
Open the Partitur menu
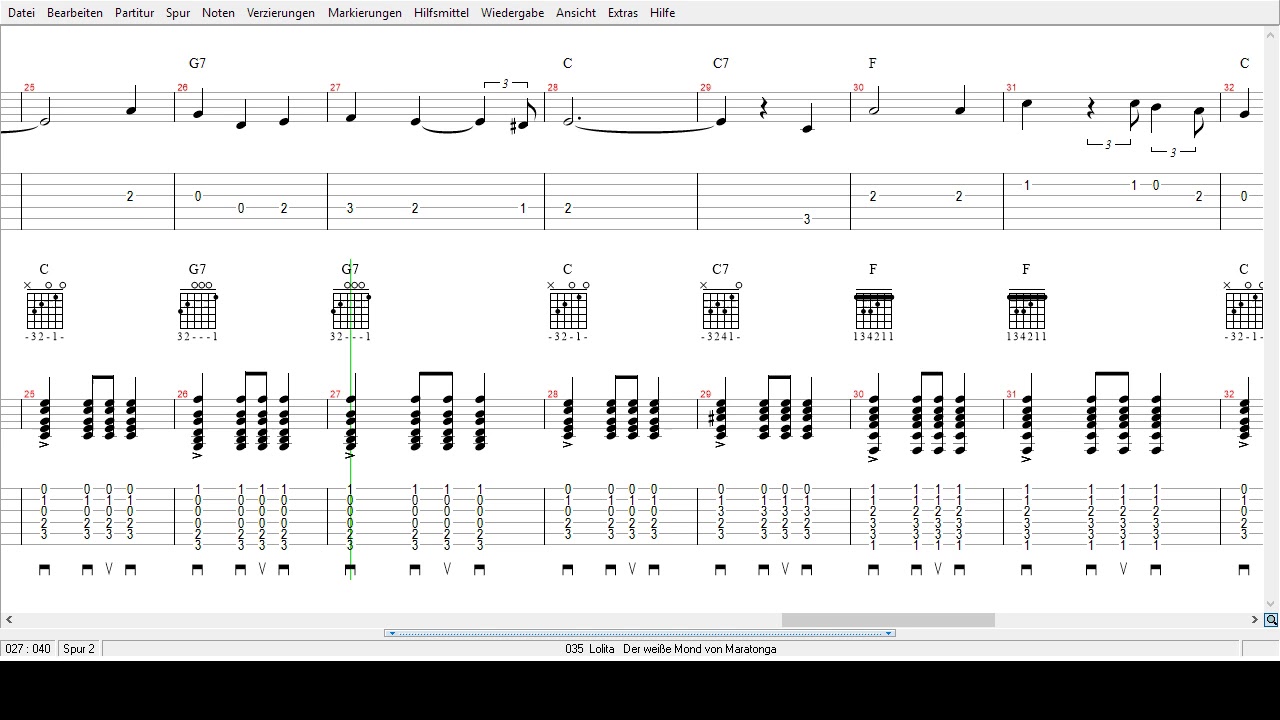pyautogui.click(x=134, y=13)
